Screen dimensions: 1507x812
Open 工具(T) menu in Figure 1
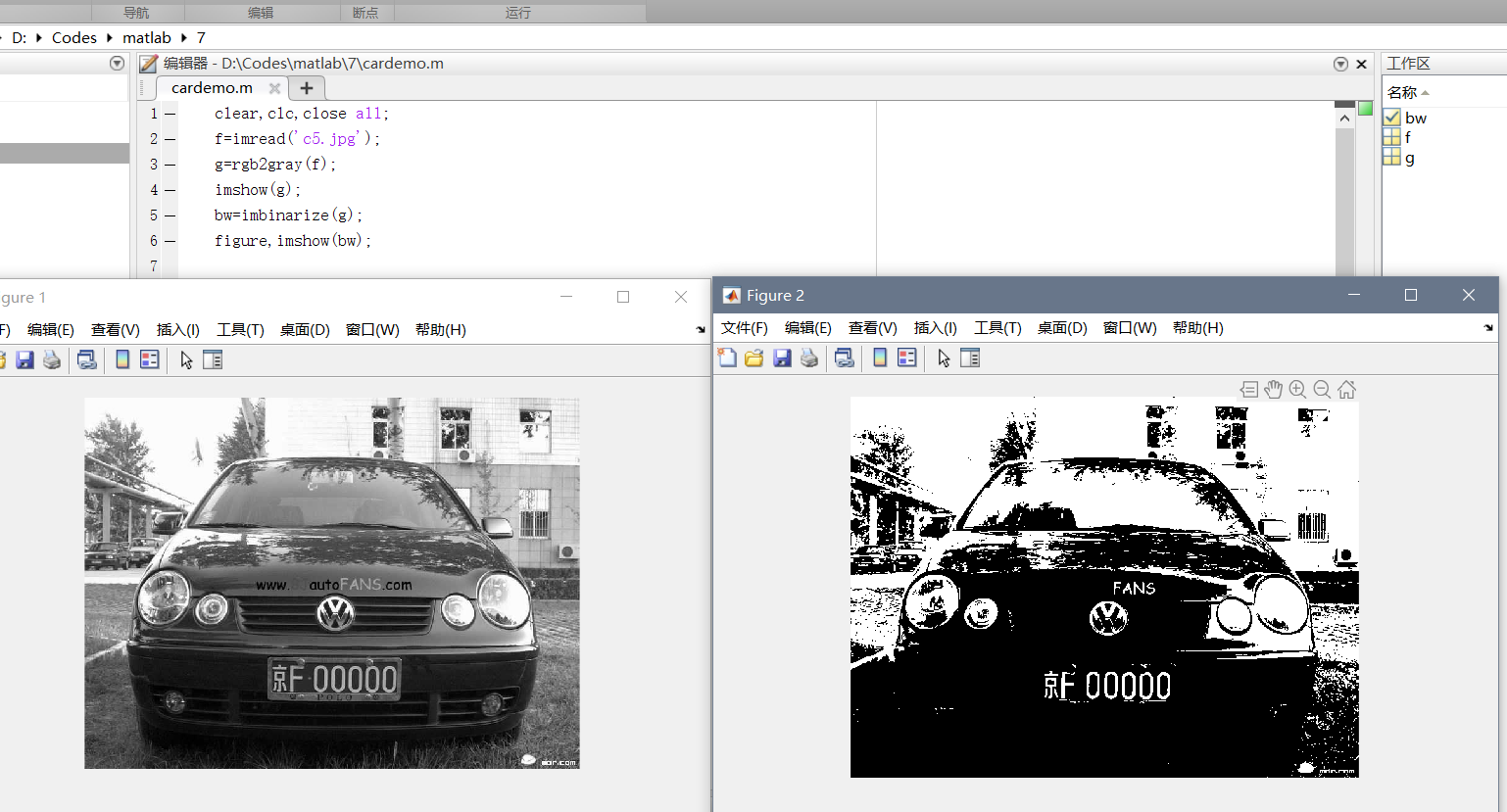[x=240, y=330]
